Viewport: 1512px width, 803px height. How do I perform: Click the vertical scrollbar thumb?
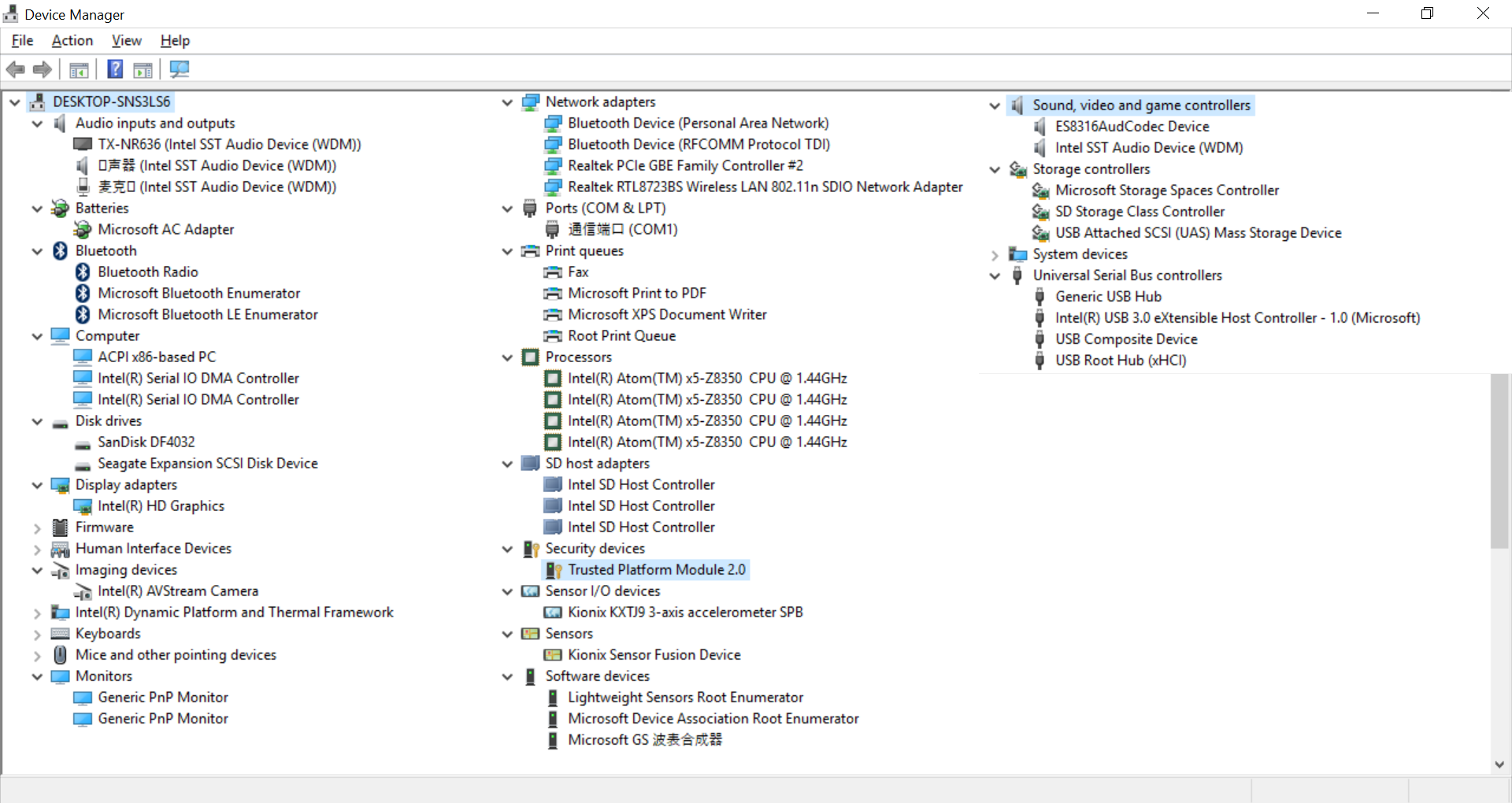[1499, 461]
